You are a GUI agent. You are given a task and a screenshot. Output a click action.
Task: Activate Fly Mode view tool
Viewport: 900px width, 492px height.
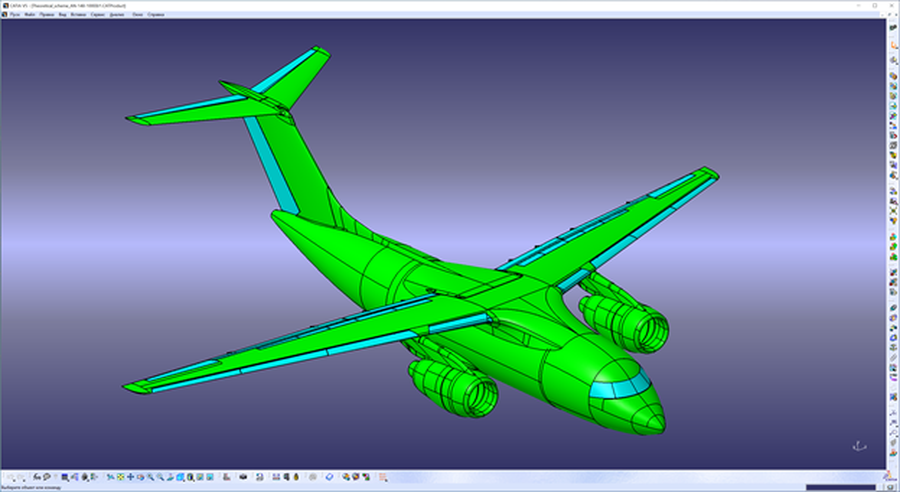pos(111,476)
